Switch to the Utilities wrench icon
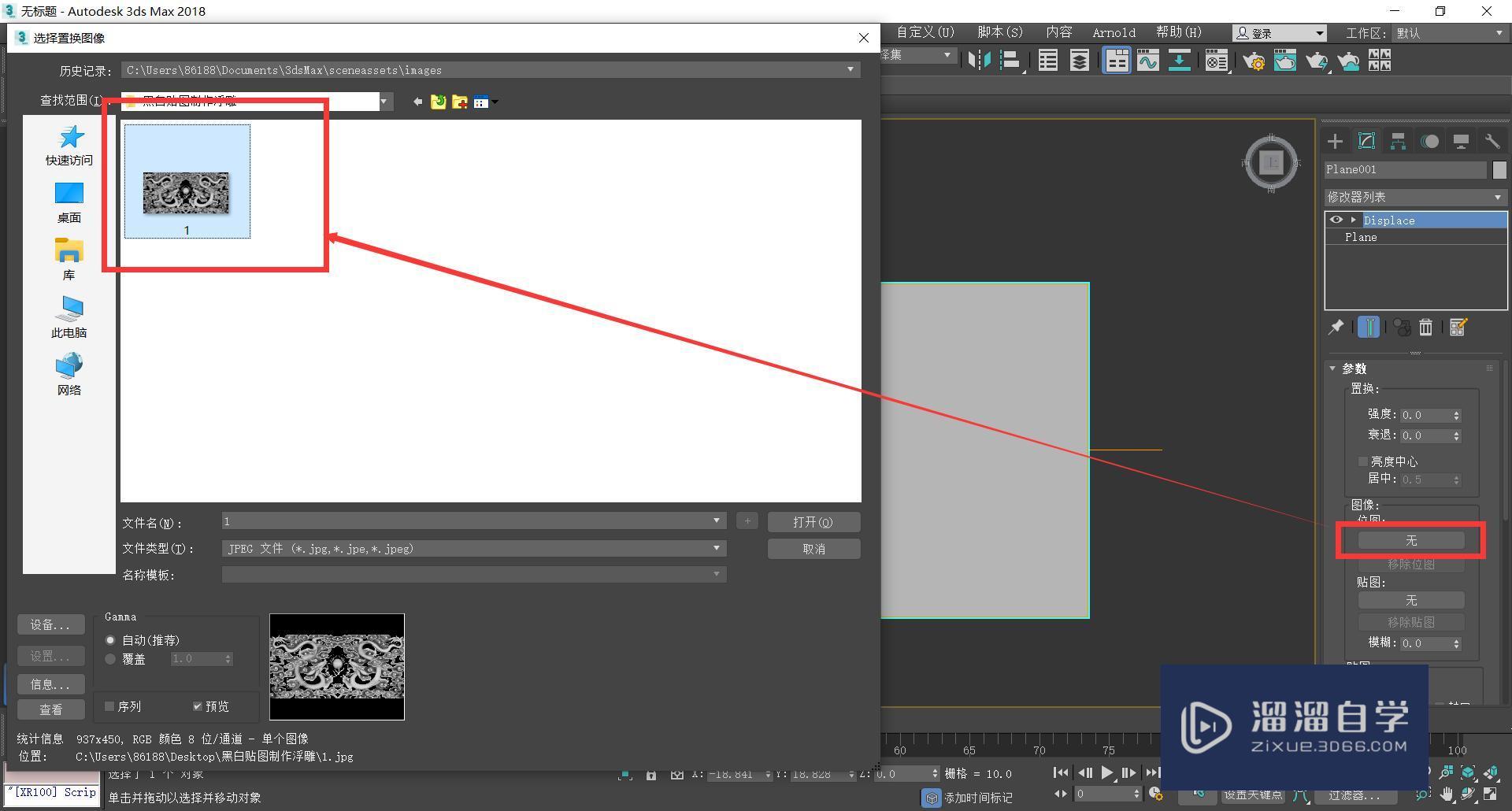This screenshot has width=1512, height=811. 1492,141
